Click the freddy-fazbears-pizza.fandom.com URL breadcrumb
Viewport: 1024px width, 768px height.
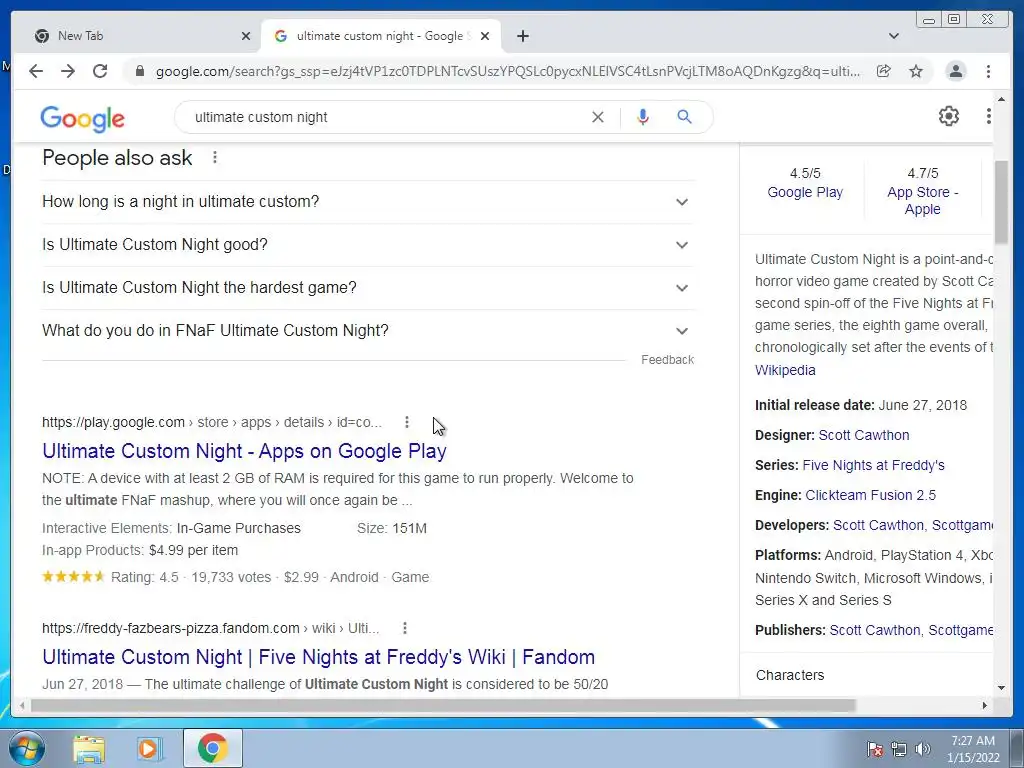pos(210,628)
